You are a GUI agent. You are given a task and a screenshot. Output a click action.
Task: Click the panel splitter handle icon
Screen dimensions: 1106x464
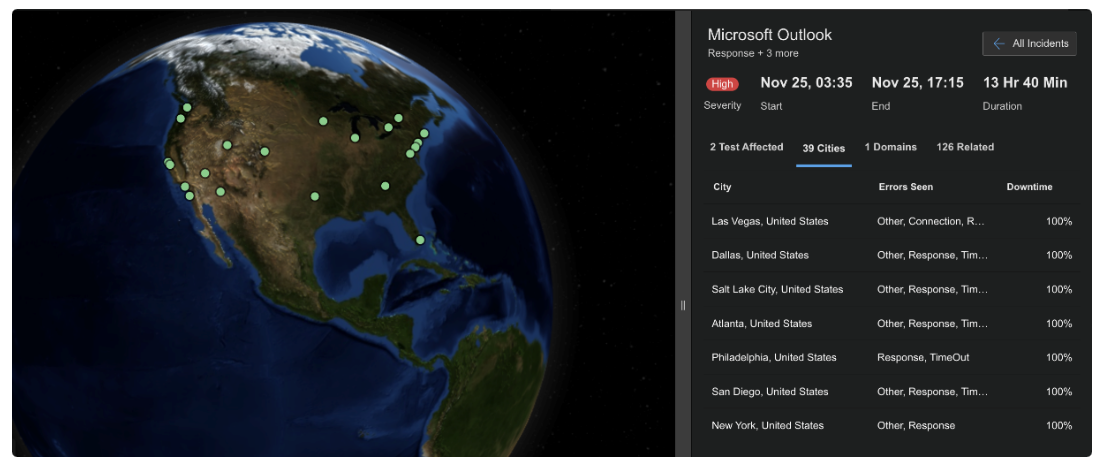(683, 305)
